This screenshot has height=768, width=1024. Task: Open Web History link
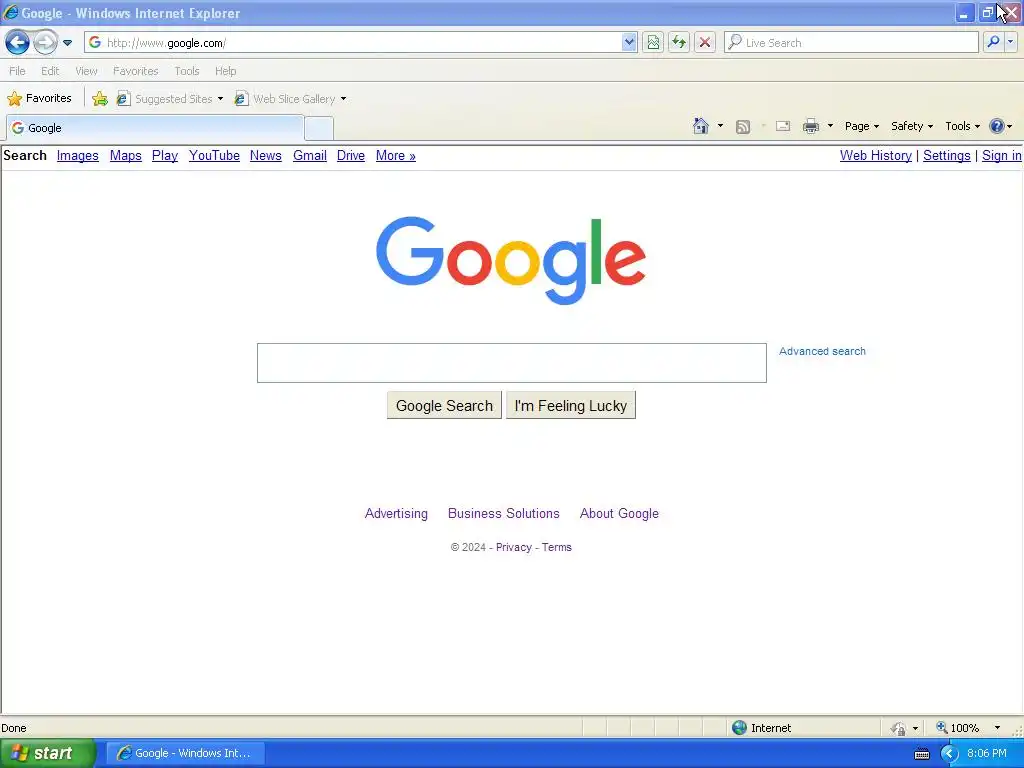[x=876, y=155]
